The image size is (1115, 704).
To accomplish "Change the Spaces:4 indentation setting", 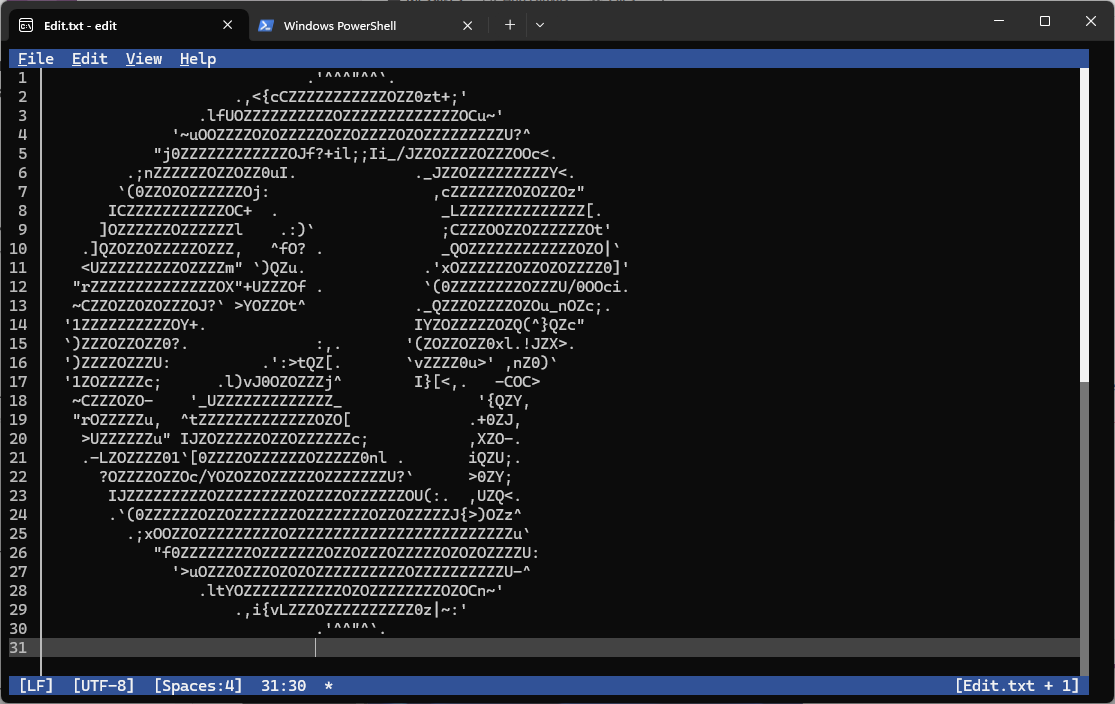I will coord(198,686).
